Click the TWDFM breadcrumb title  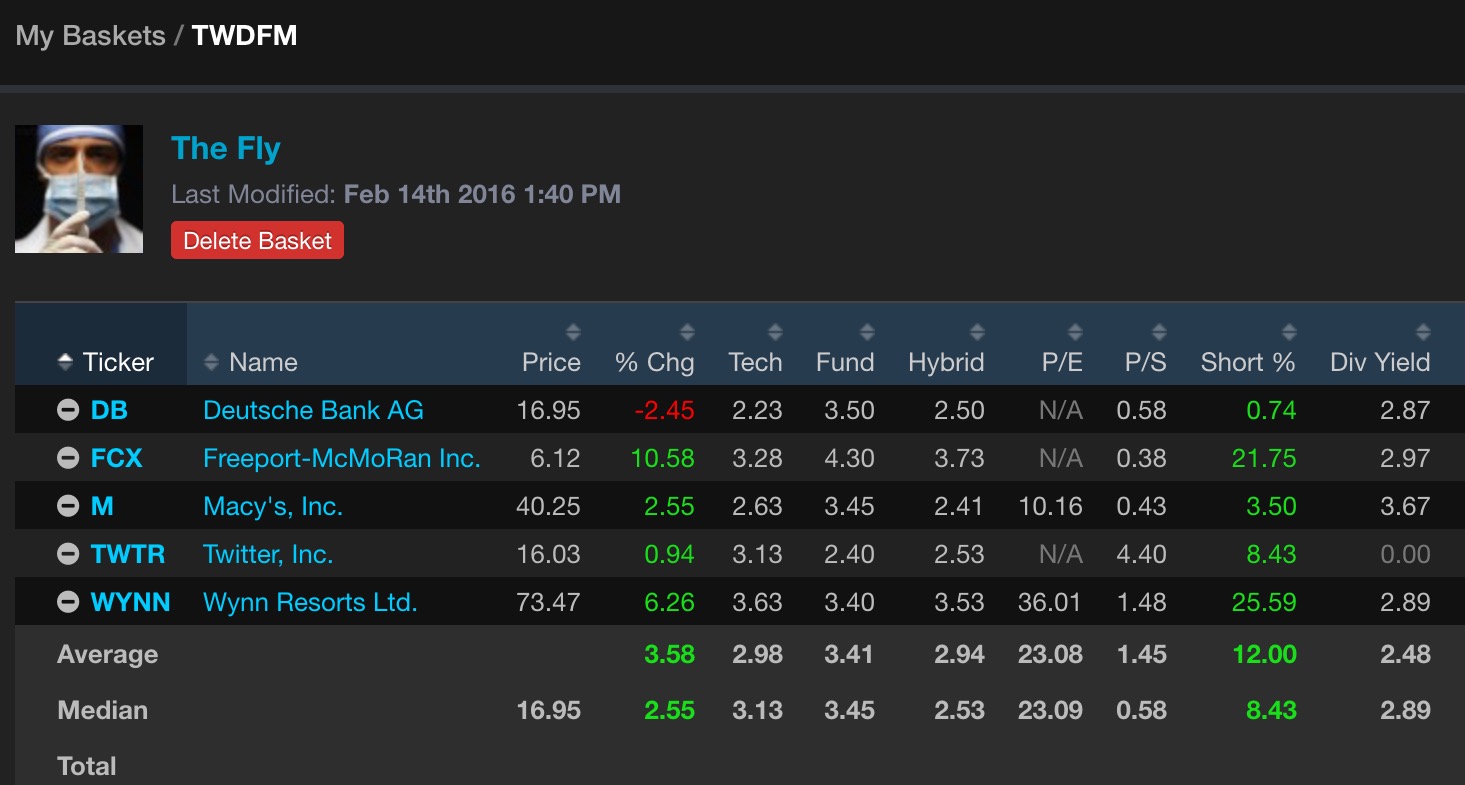245,36
